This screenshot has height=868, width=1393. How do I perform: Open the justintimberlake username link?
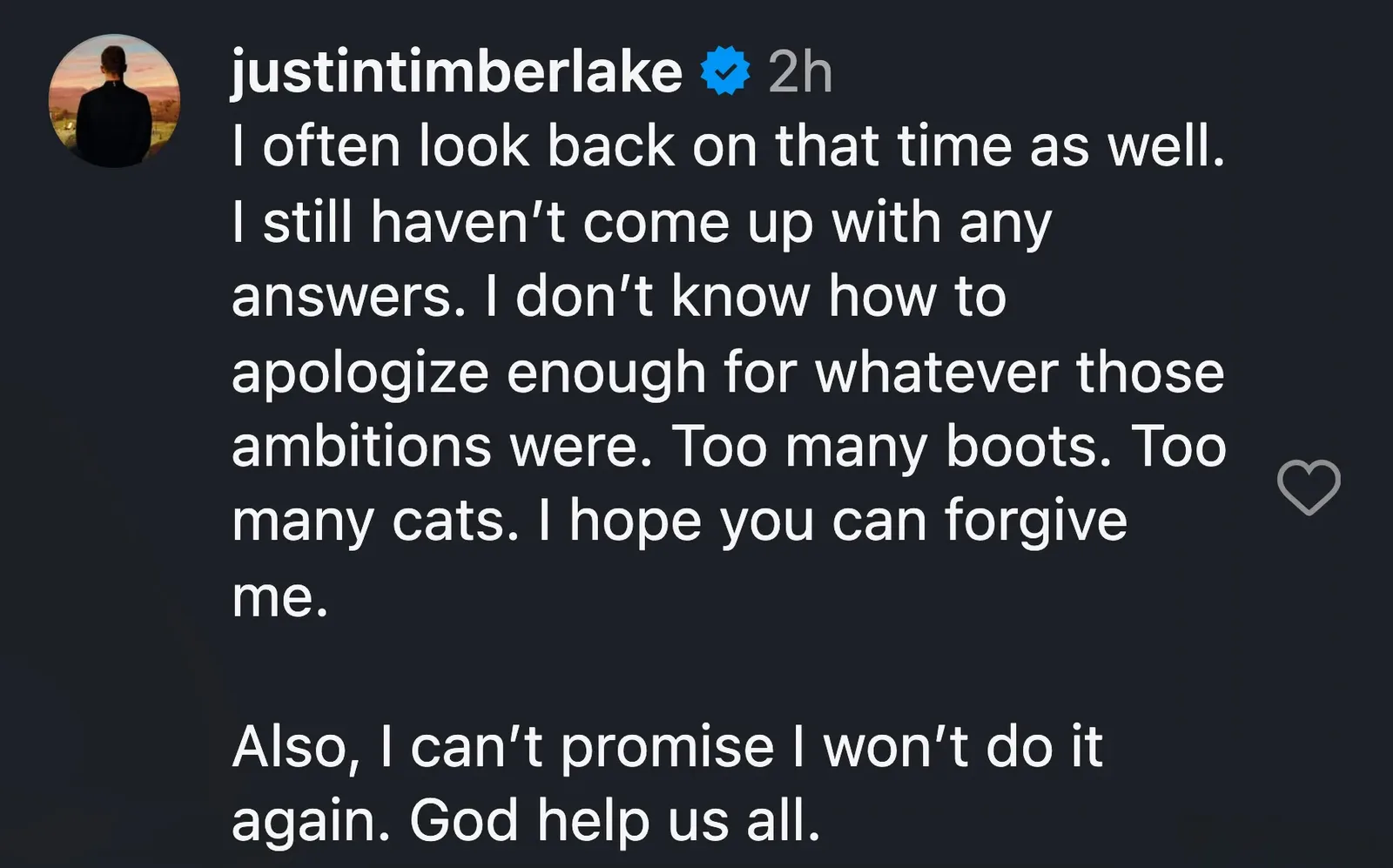pyautogui.click(x=457, y=72)
